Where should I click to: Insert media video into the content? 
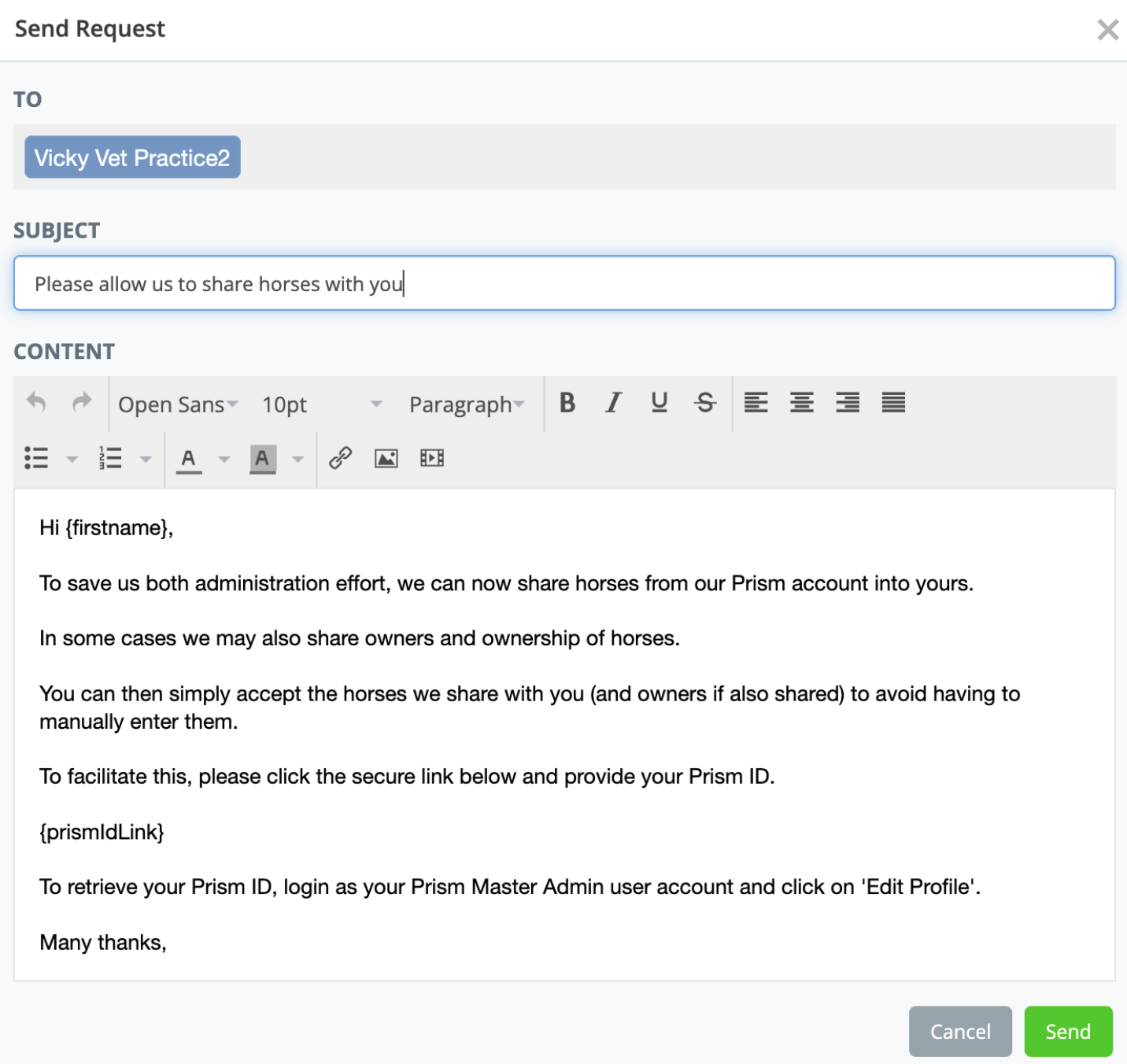(x=432, y=458)
